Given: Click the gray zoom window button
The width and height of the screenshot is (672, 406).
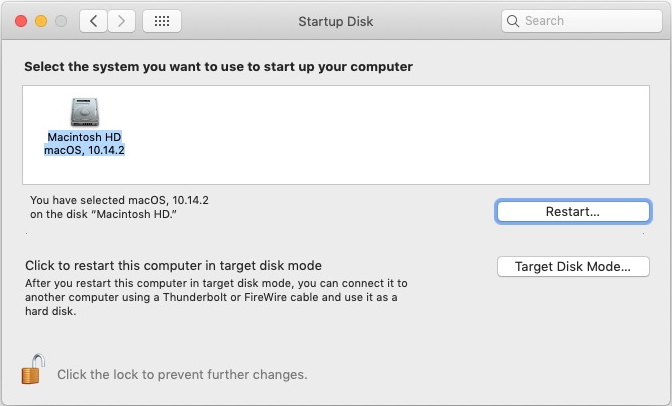Looking at the screenshot, I should (x=61, y=20).
